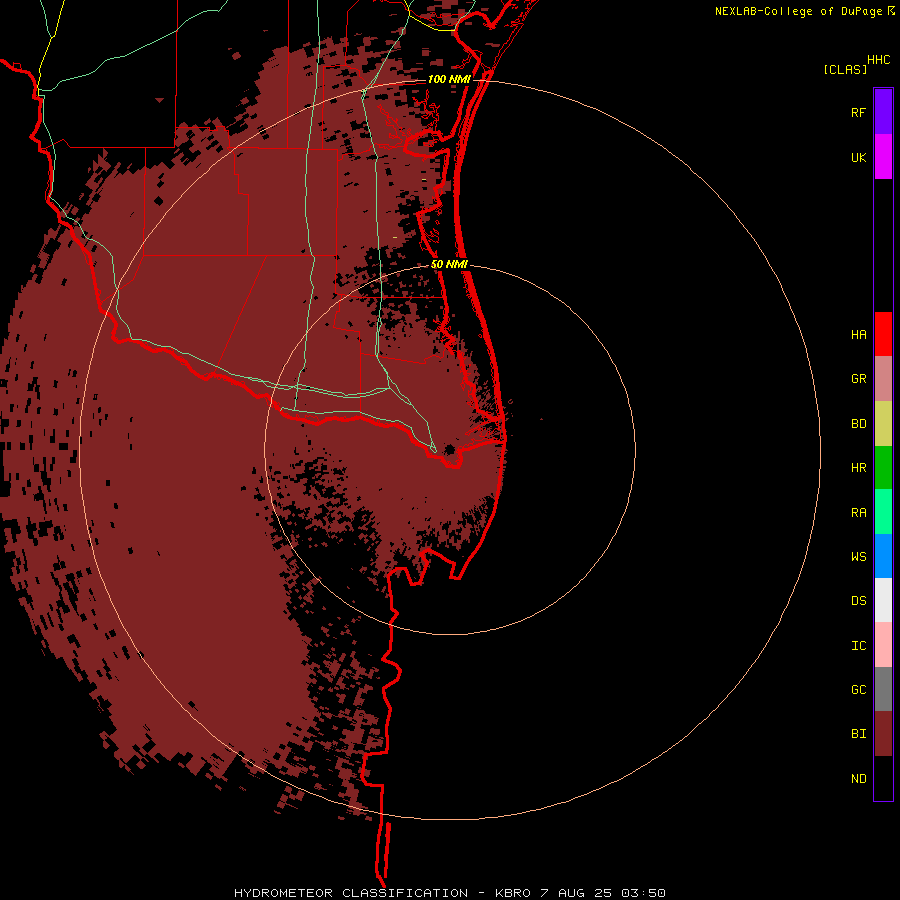900x900 pixels.
Task: Click the RF purple legend swatch
Action: pyautogui.click(x=883, y=111)
